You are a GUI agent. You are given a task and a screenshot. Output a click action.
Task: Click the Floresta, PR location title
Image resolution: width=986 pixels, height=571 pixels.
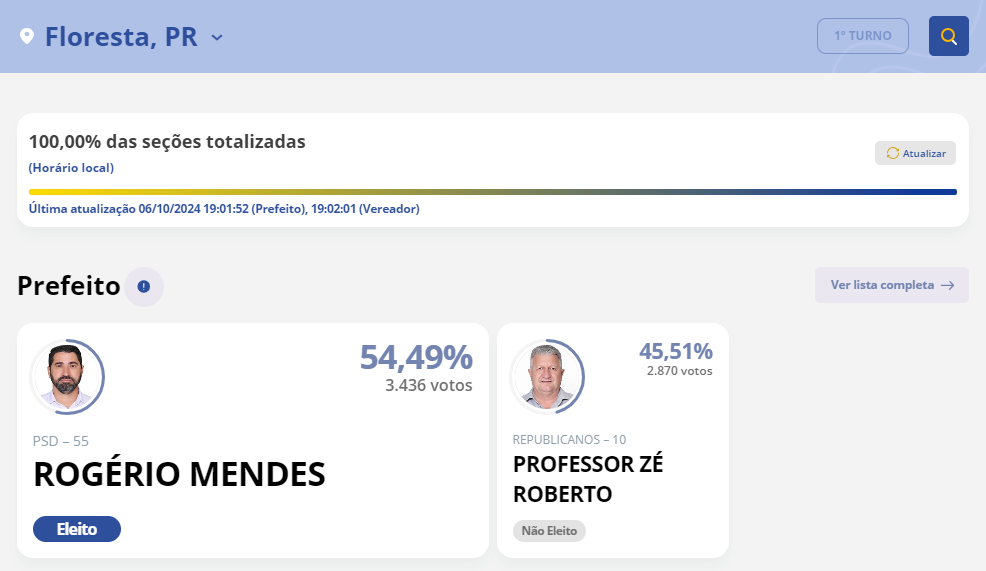(x=121, y=37)
